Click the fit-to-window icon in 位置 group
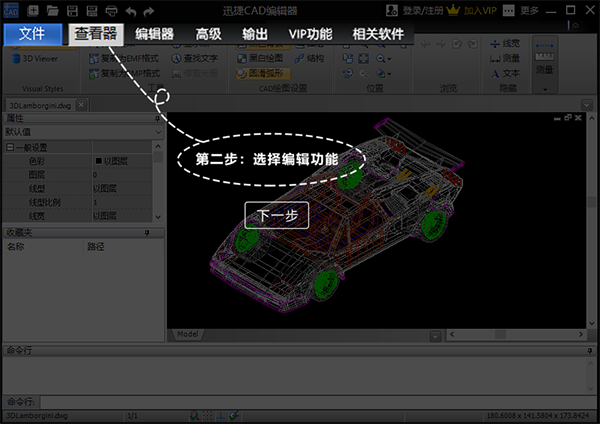 point(364,59)
